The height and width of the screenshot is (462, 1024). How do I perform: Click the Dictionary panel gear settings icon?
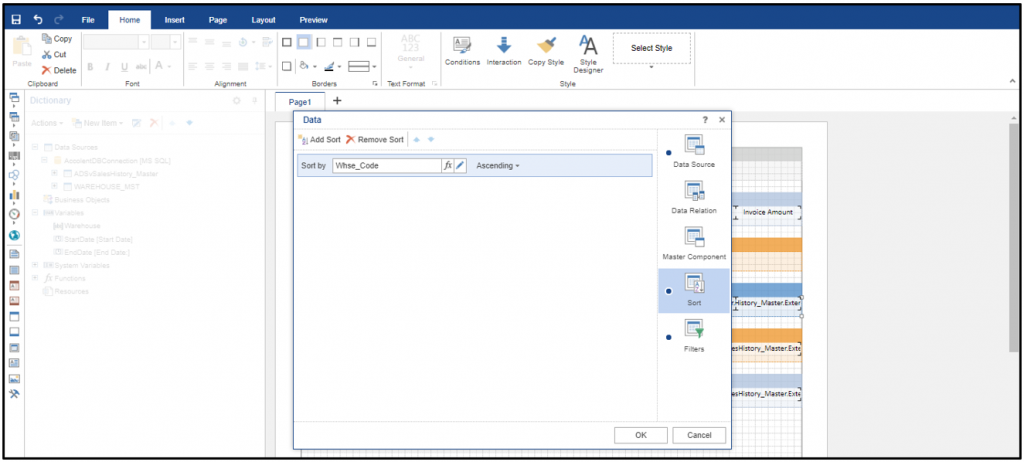237,101
